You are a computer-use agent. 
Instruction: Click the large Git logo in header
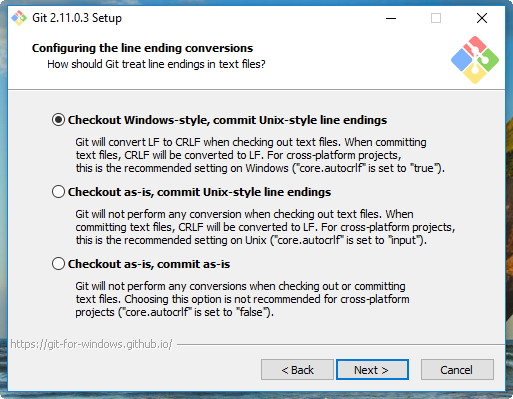475,60
